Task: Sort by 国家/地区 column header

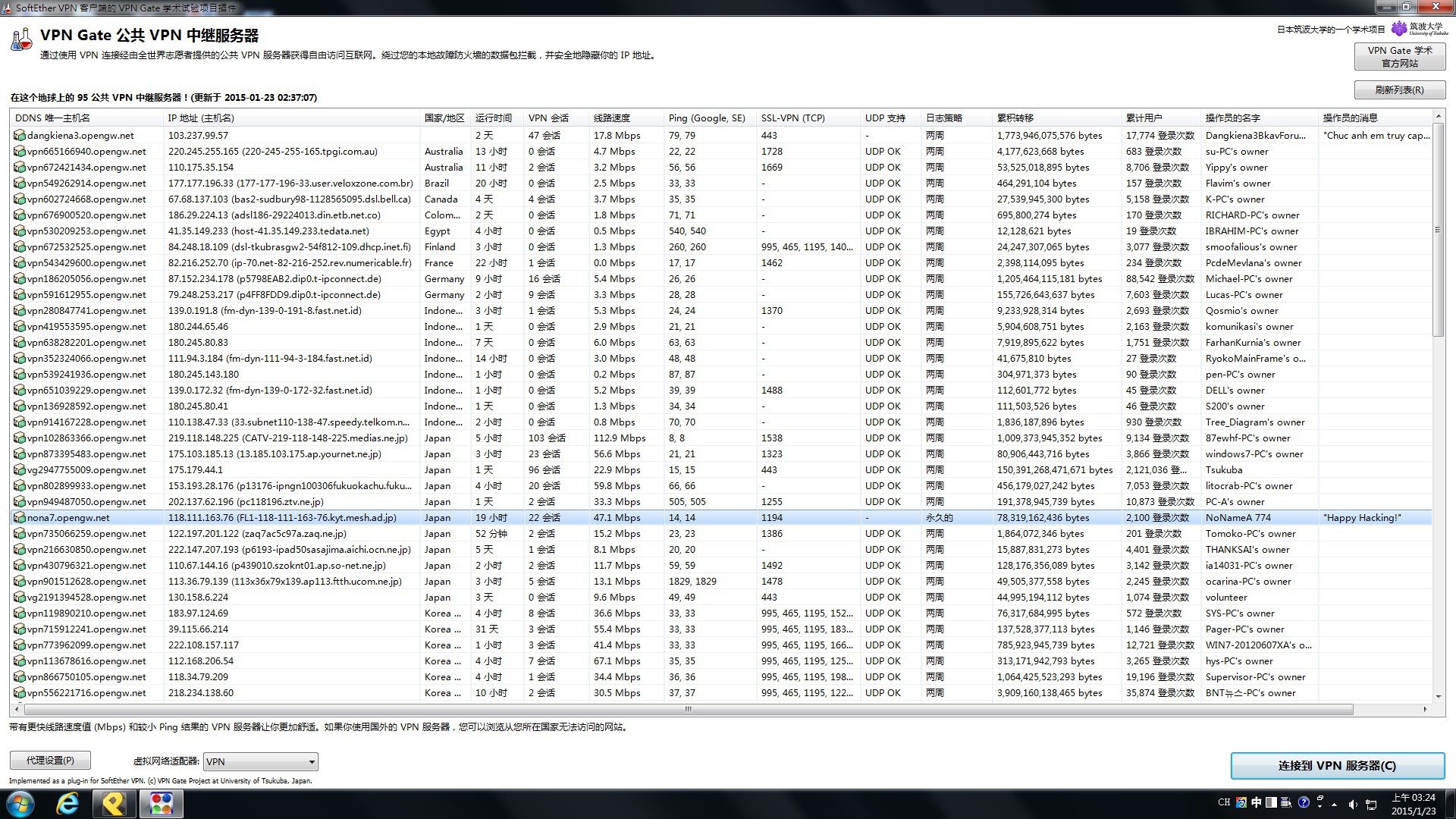Action: (x=445, y=118)
